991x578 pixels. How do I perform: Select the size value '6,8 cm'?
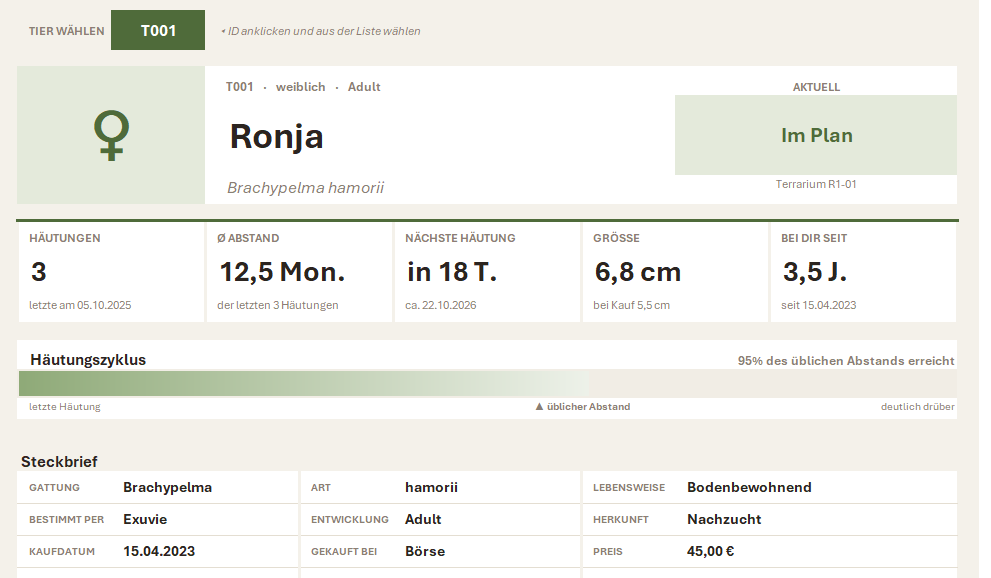pyautogui.click(x=638, y=272)
